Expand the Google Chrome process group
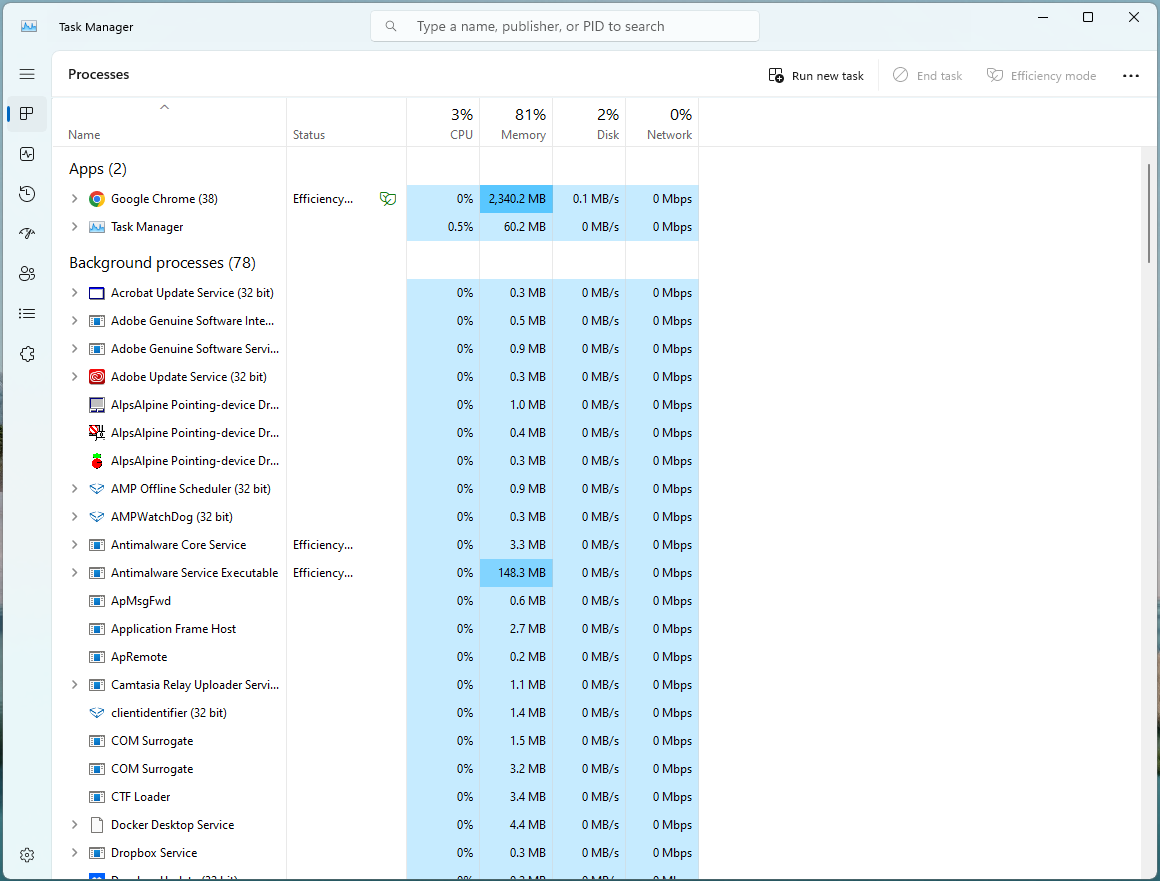 click(x=74, y=198)
